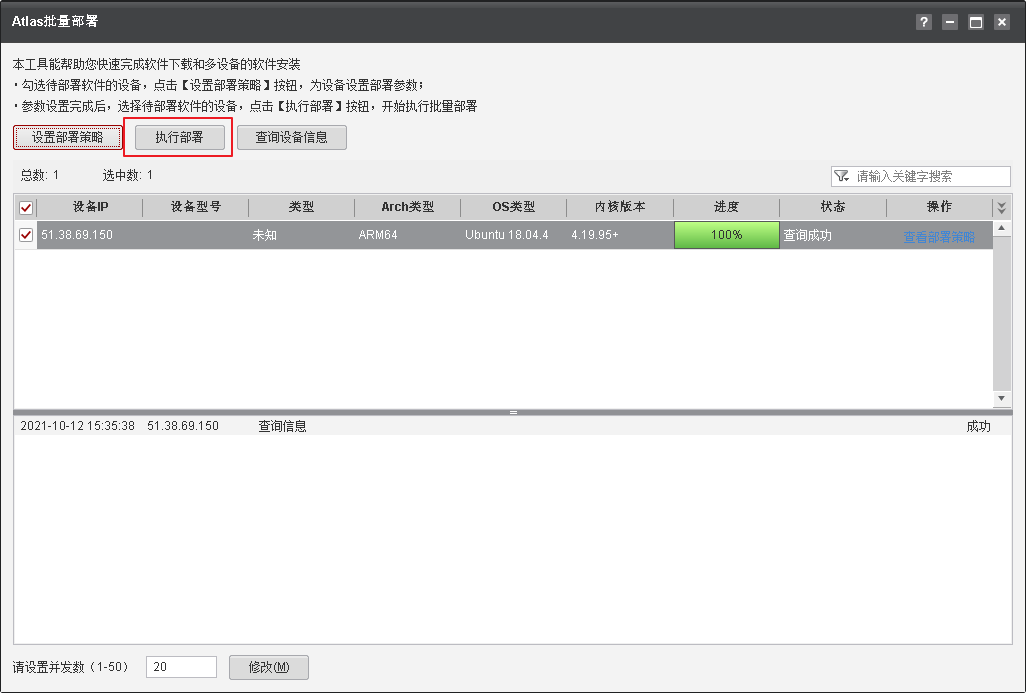Sort by Arch类型 column header
1026x693 pixels.
(408, 207)
